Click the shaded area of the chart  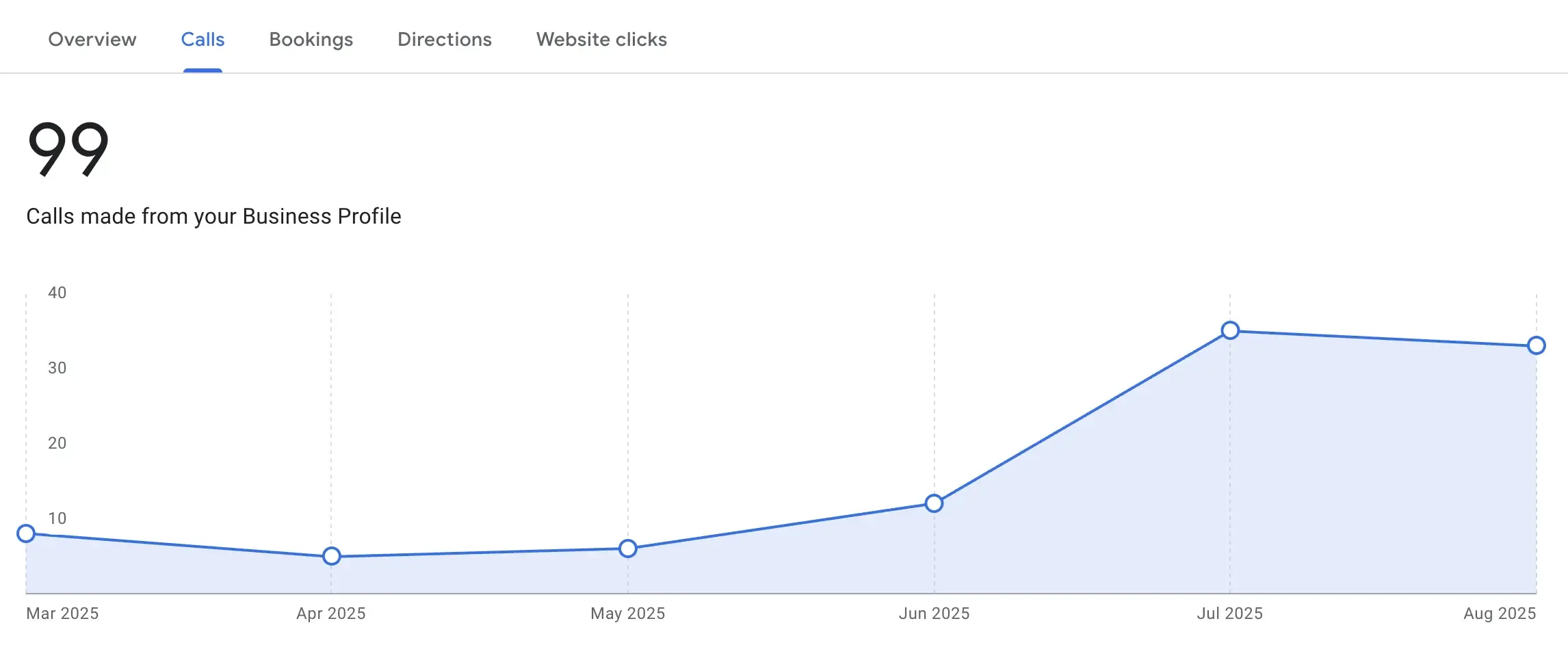pos(1300,479)
